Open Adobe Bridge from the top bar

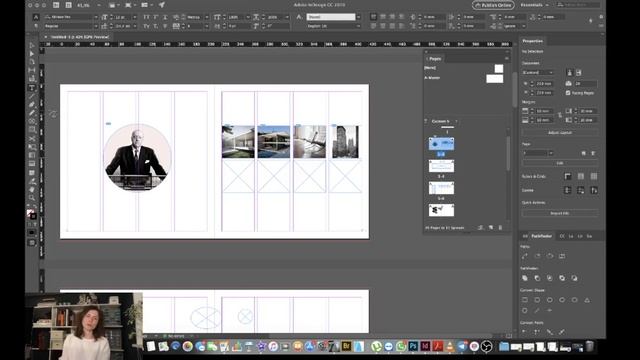pos(56,5)
